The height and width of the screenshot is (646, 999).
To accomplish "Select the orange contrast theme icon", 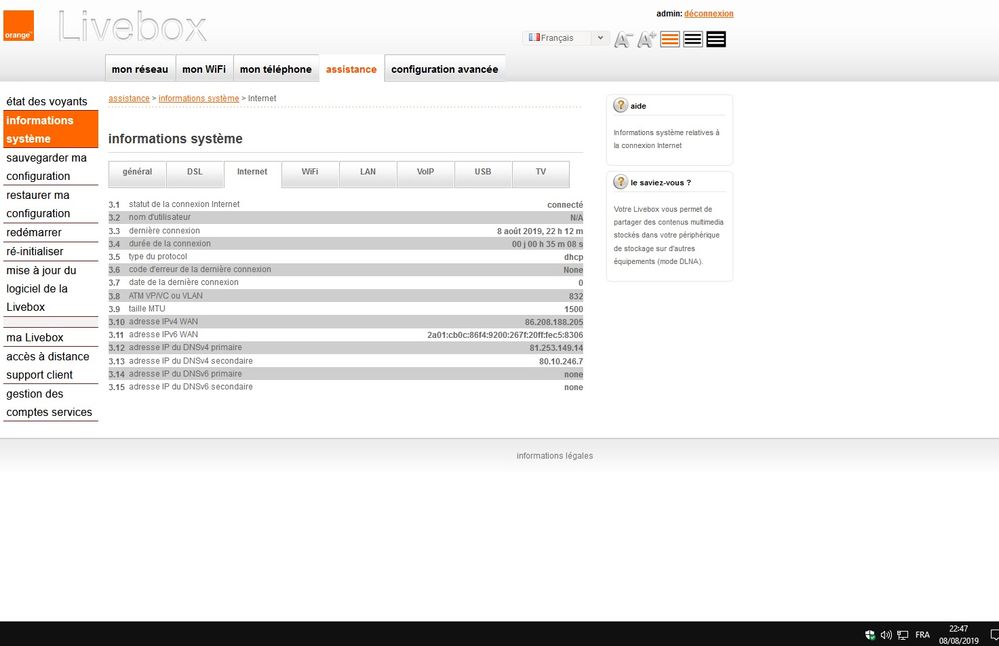I will (x=670, y=39).
